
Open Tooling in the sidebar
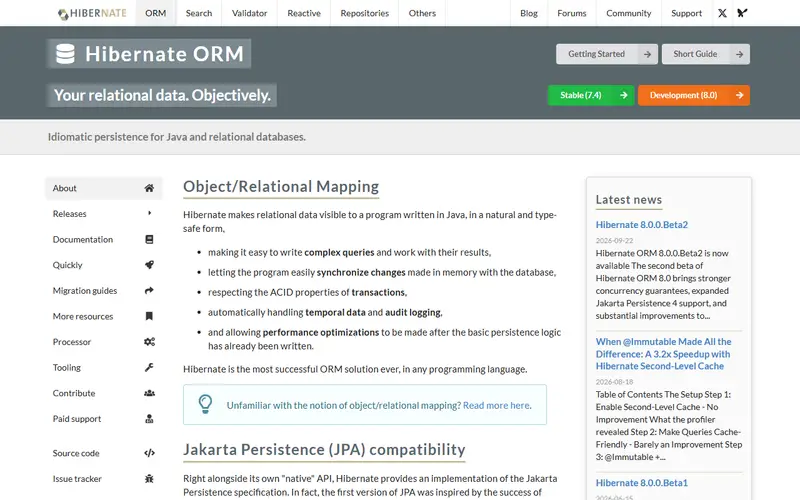pyautogui.click(x=104, y=367)
